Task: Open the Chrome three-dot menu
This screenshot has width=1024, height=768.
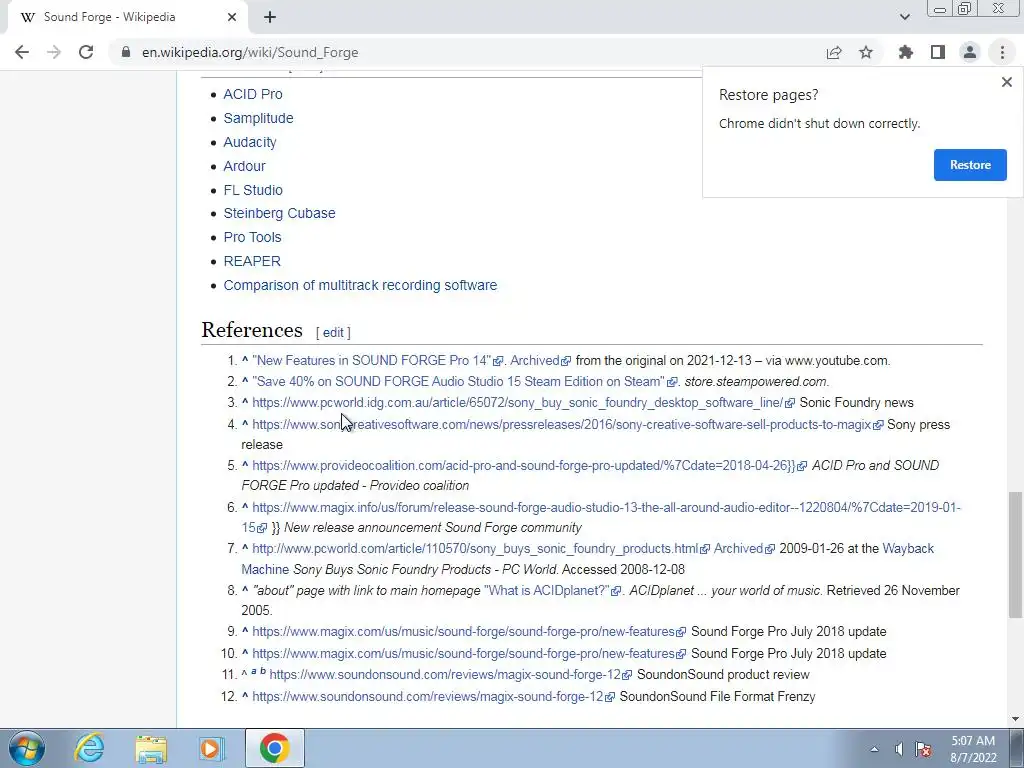Action: [x=1002, y=52]
